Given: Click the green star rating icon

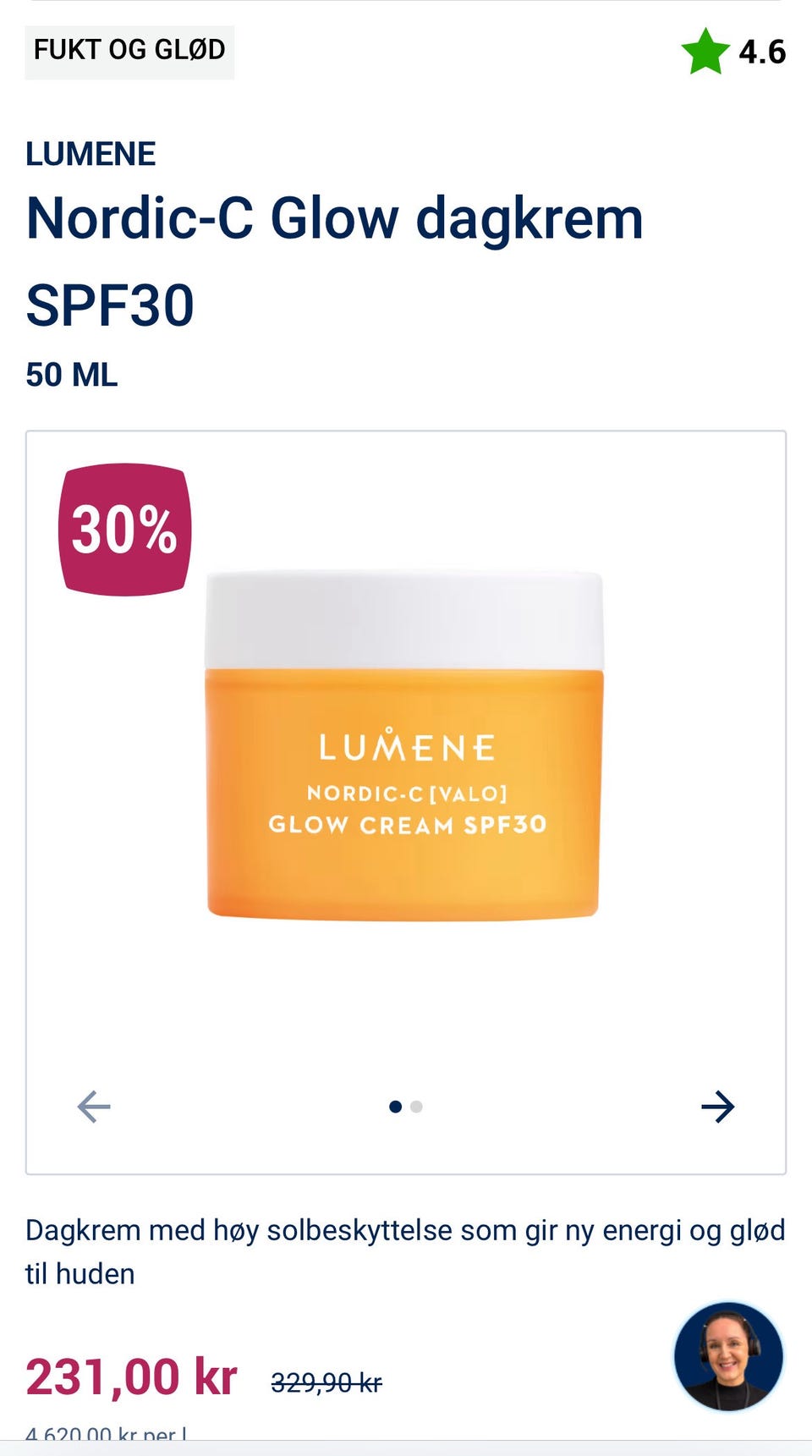Looking at the screenshot, I should point(705,52).
